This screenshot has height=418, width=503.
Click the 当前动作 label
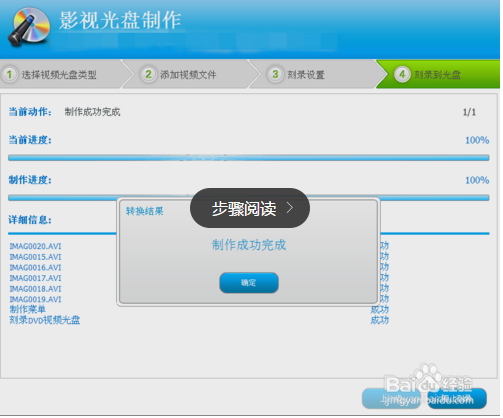click(x=30, y=112)
